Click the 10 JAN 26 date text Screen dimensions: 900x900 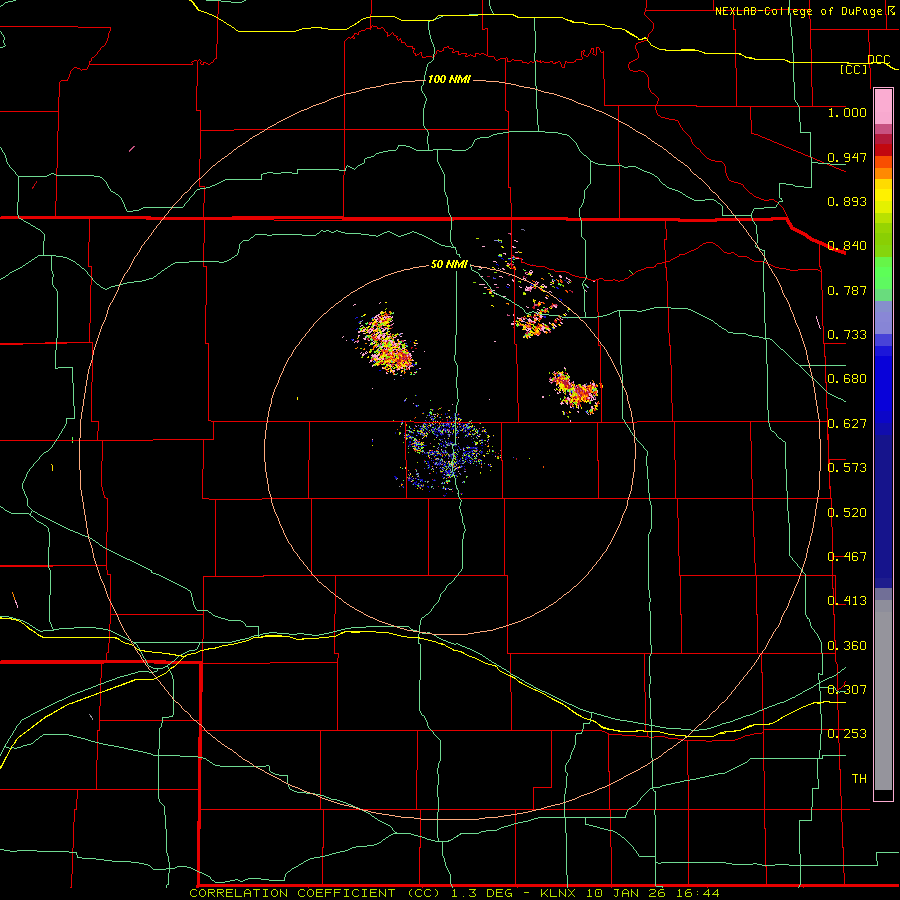(624, 893)
